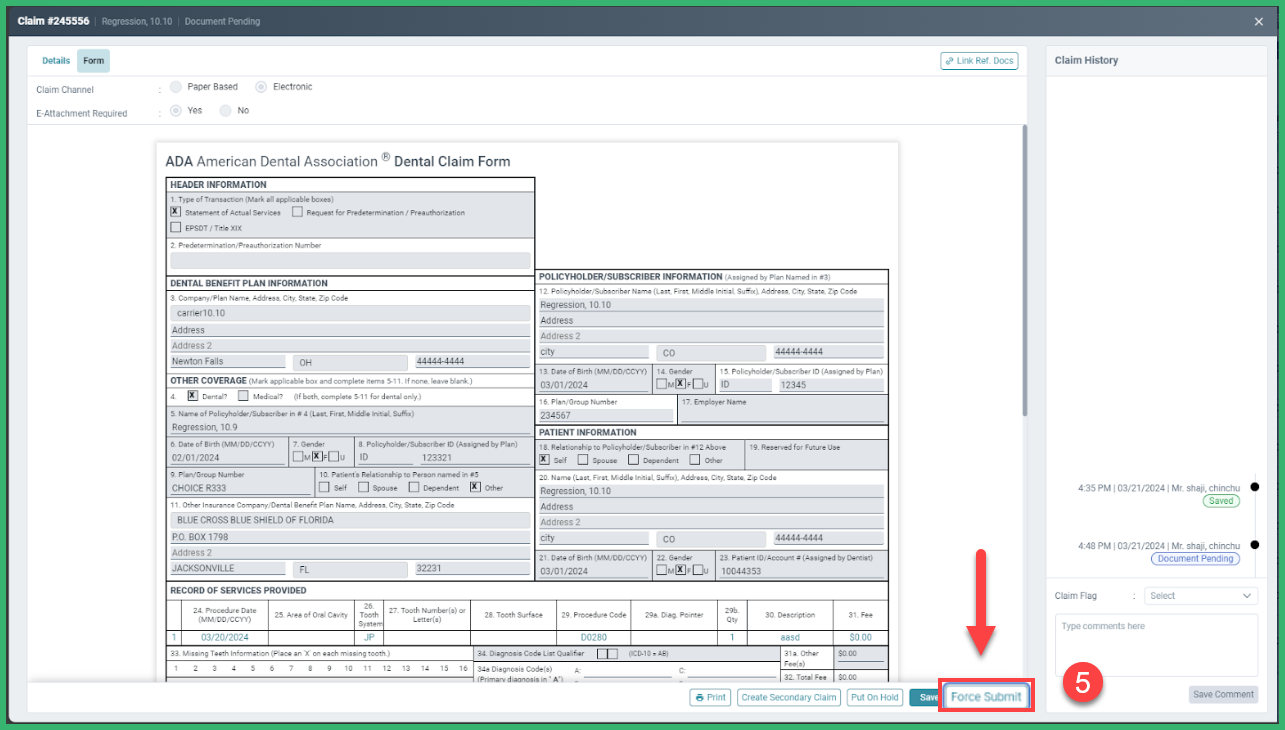Screen dimensions: 1285x730
Task: Mark gender F in field 14
Action: pos(679,384)
